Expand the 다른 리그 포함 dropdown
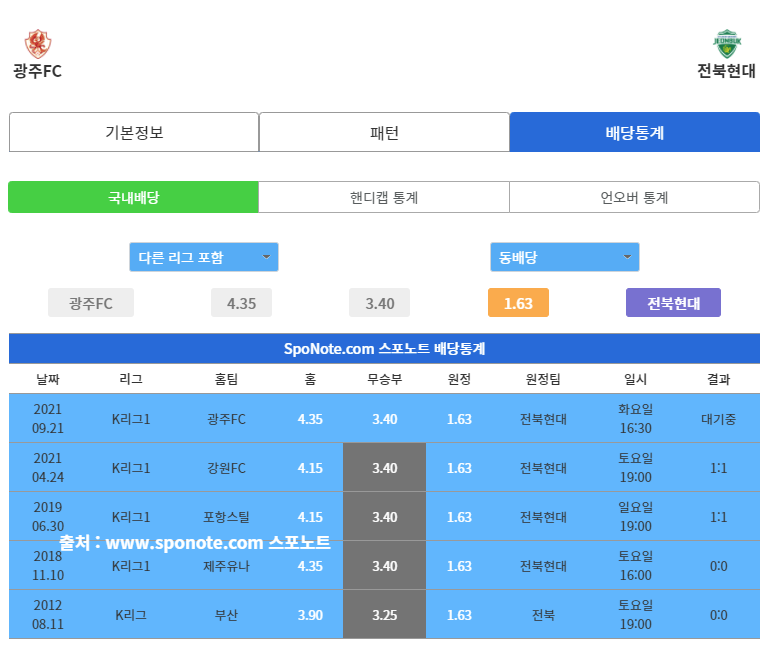Image resolution: width=765 pixels, height=664 pixels. (x=204, y=257)
